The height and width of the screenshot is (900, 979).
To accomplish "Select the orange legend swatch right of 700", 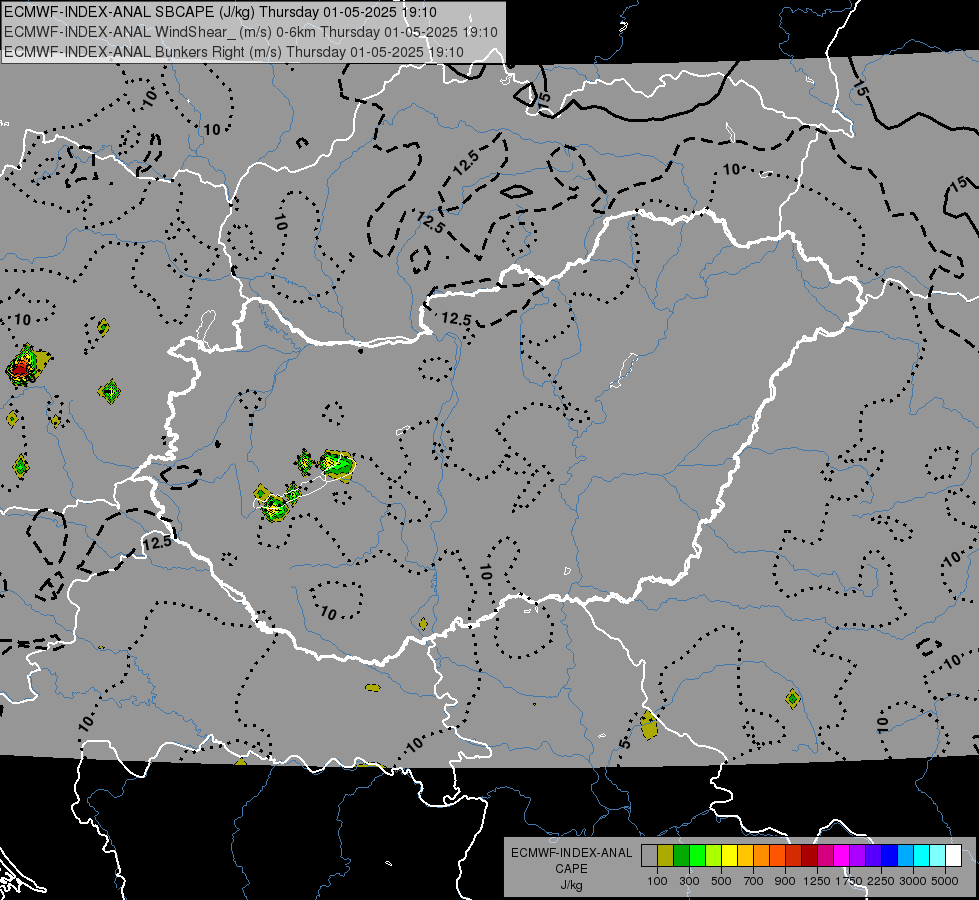I will pyautogui.click(x=762, y=855).
